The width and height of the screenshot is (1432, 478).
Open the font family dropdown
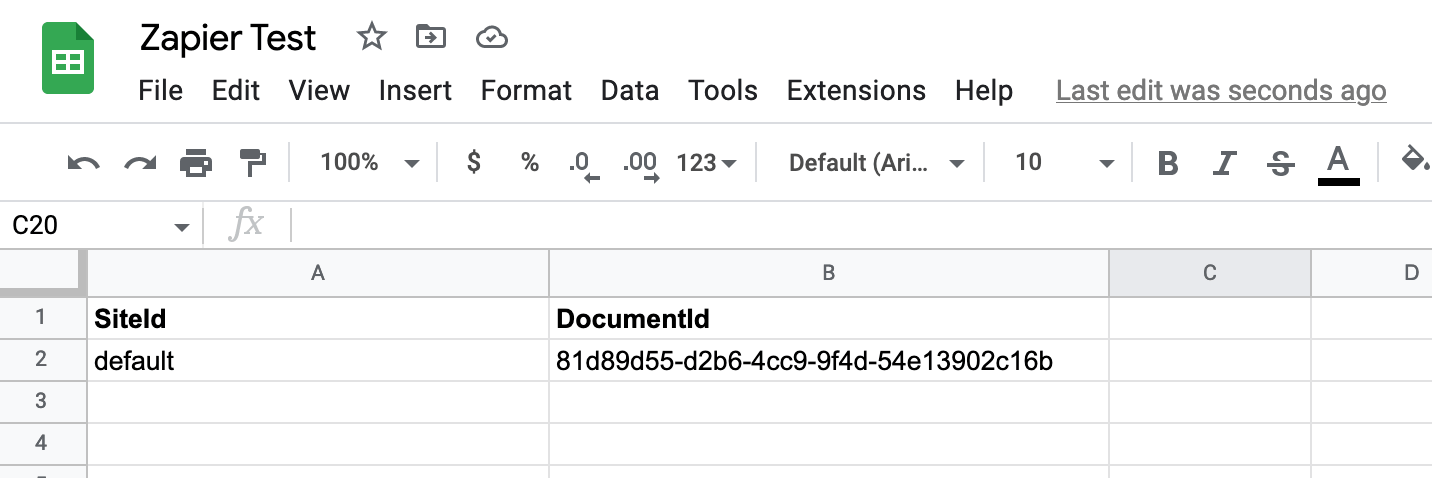coord(876,162)
